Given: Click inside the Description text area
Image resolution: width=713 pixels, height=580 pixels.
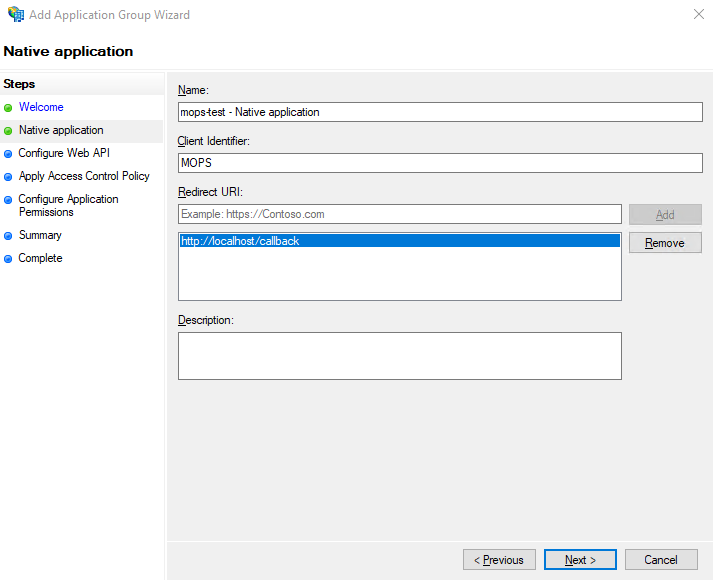Looking at the screenshot, I should coord(400,356).
